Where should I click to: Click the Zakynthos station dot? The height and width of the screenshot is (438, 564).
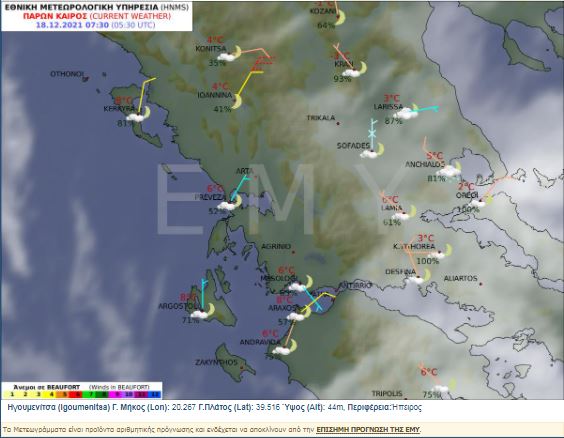[x=242, y=368]
